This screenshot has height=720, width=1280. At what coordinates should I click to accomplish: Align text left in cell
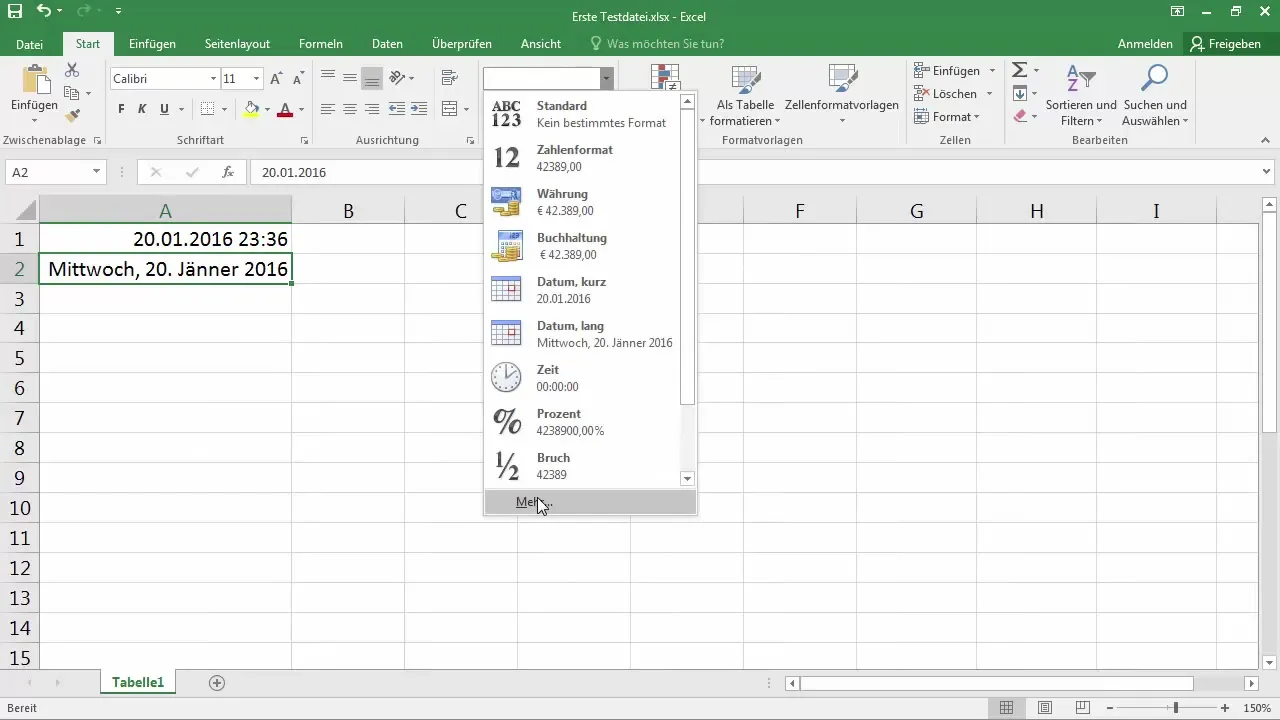(x=327, y=109)
